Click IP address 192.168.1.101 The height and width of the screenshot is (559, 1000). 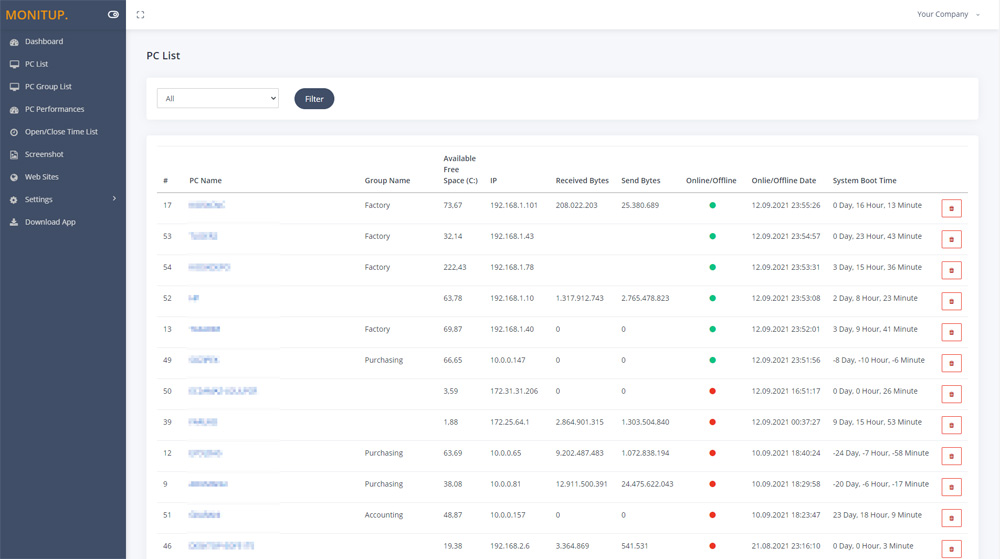pos(514,205)
